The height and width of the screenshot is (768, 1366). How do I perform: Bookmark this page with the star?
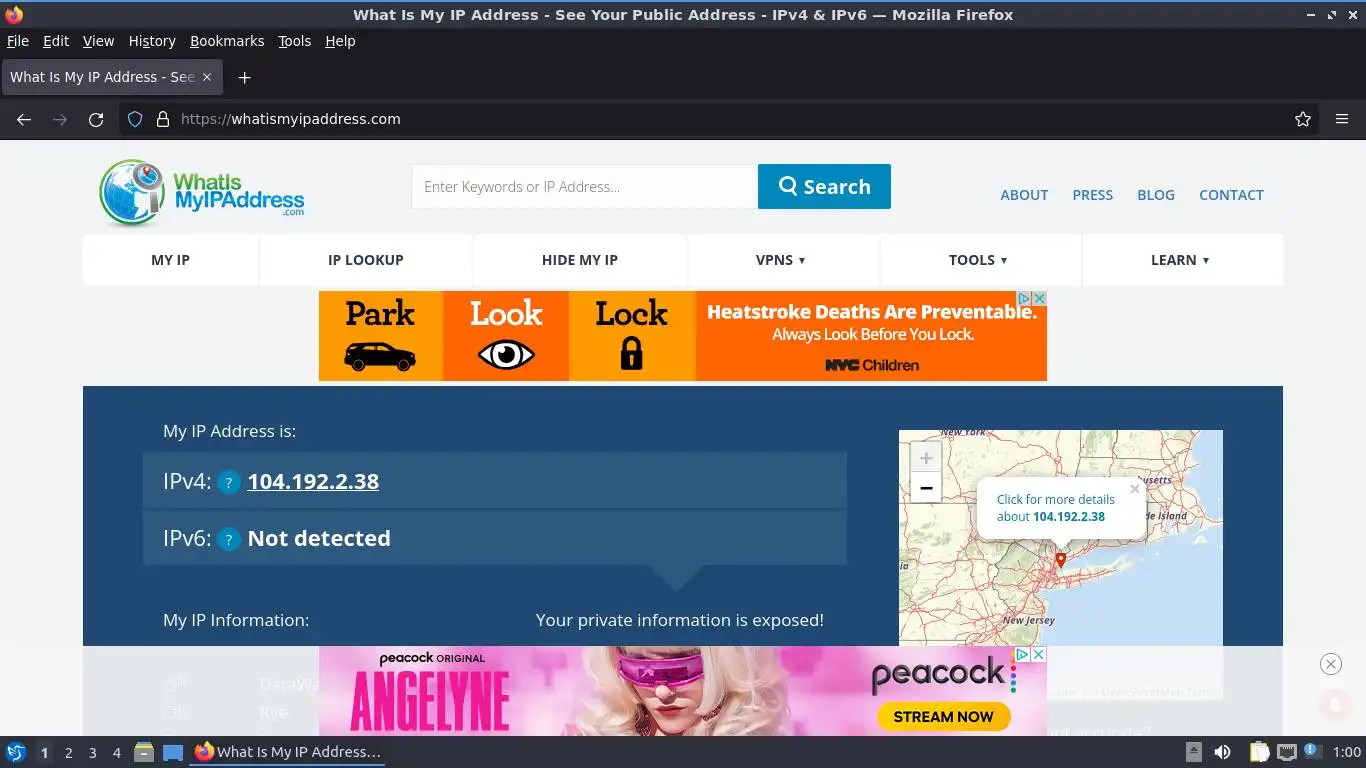pyautogui.click(x=1303, y=119)
